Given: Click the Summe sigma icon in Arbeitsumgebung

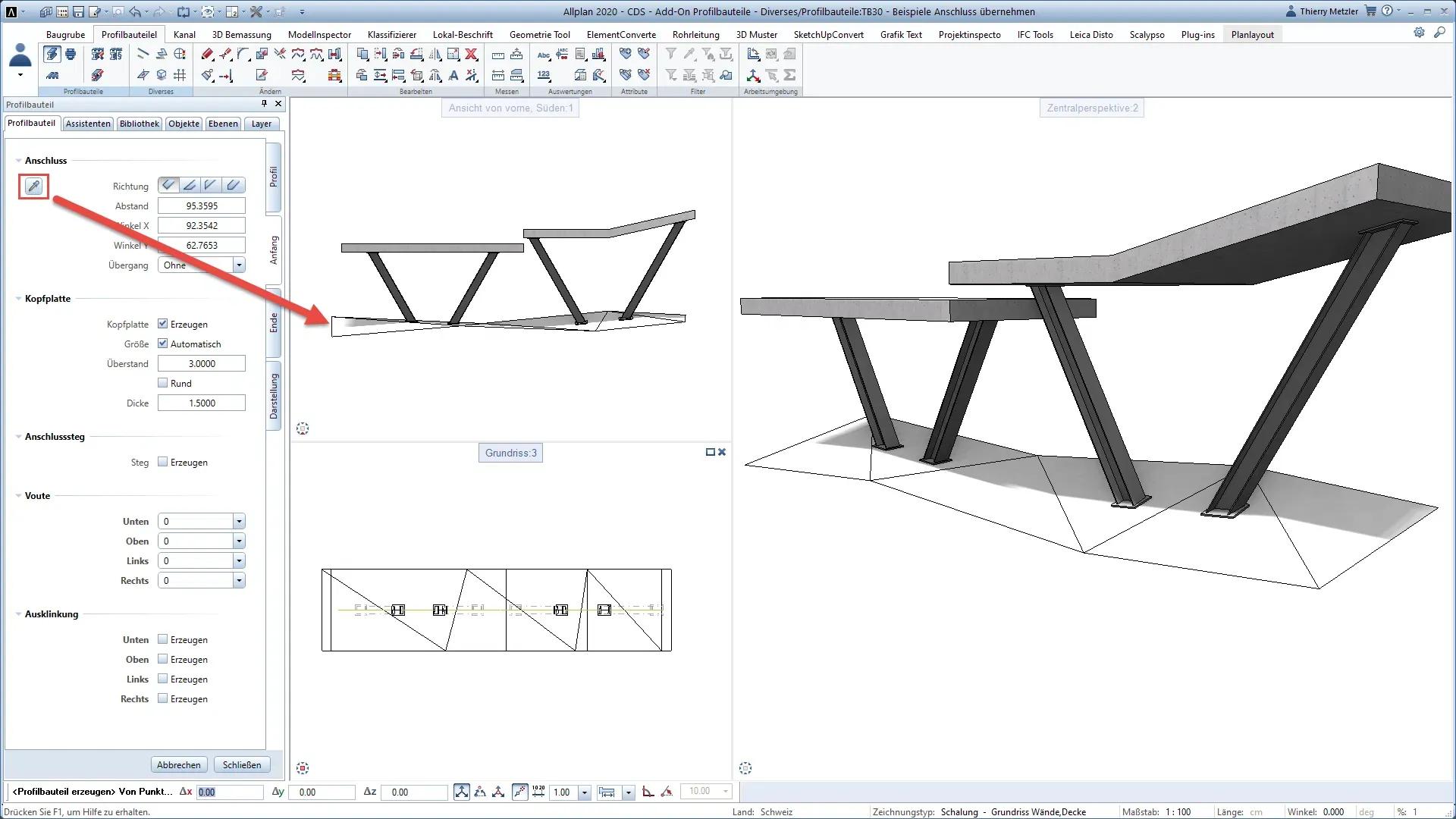Looking at the screenshot, I should pyautogui.click(x=789, y=75).
